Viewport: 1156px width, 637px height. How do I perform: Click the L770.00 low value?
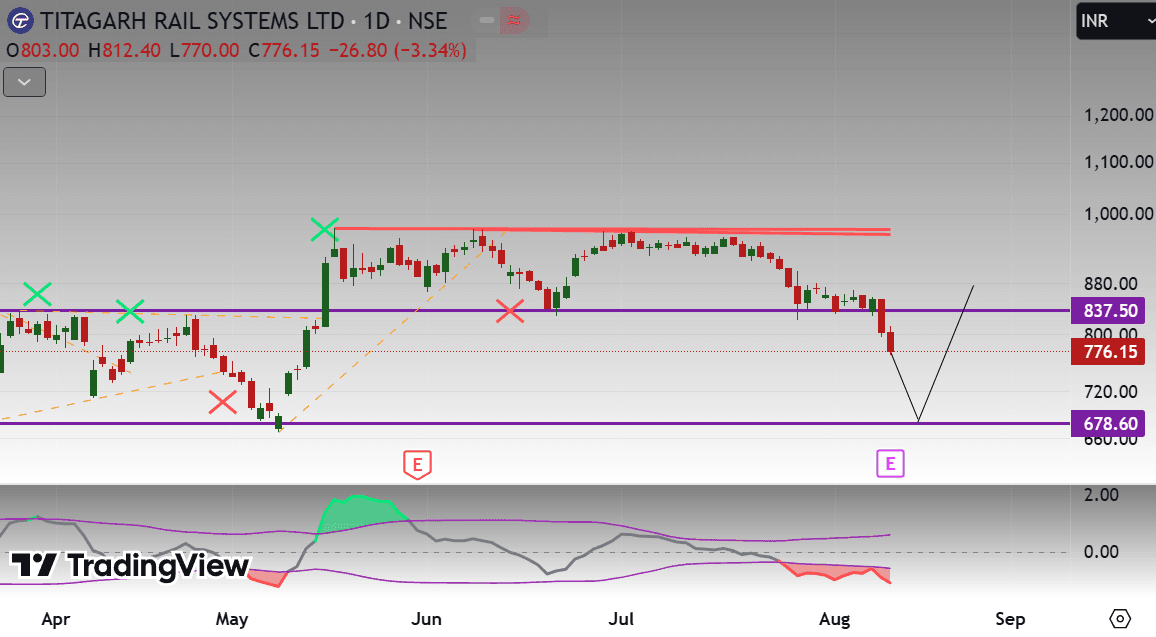[204, 50]
